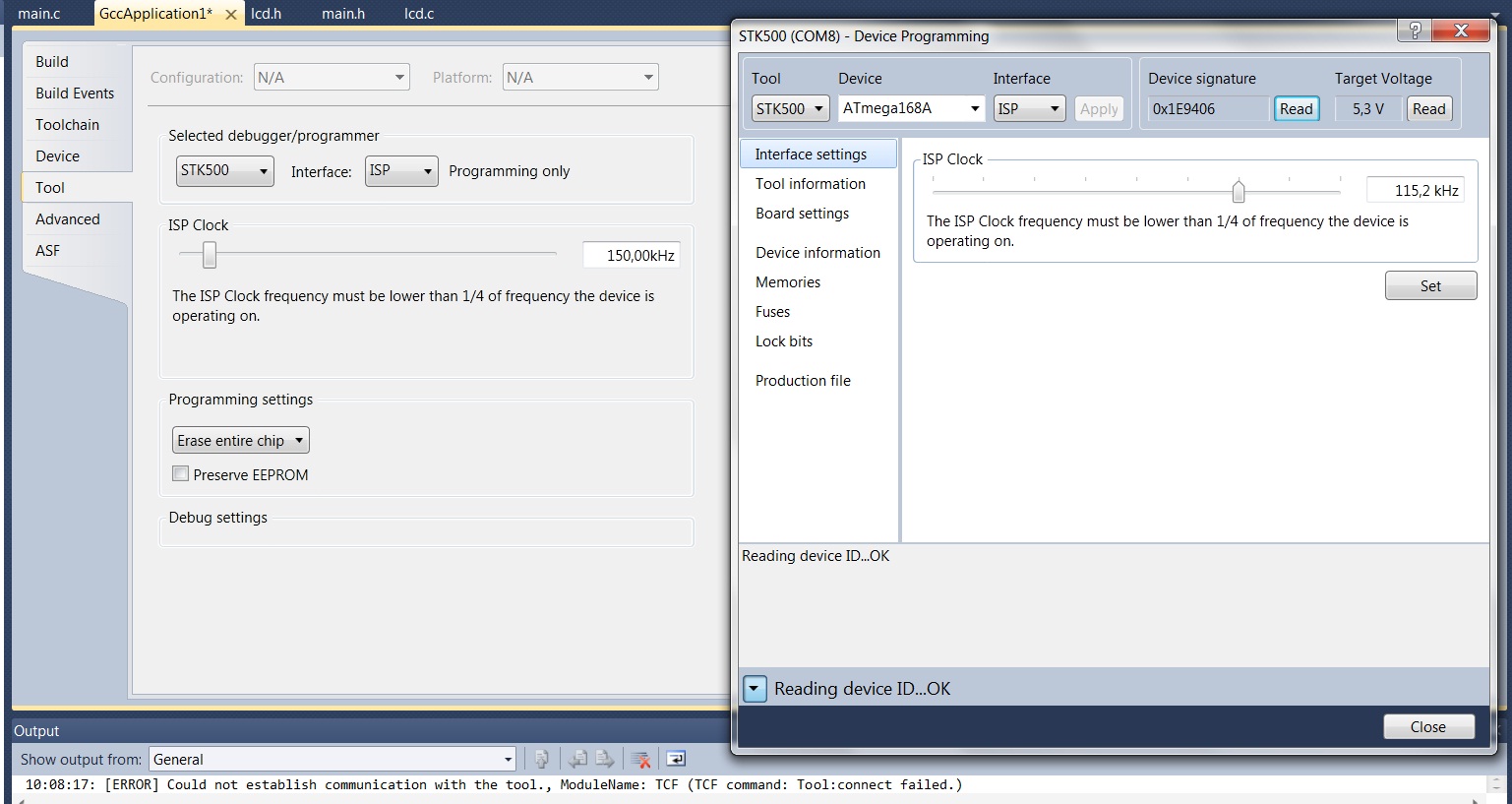Click the Target Voltage value 5,3 V
Screen dimensions: 1512x804
(1367, 108)
